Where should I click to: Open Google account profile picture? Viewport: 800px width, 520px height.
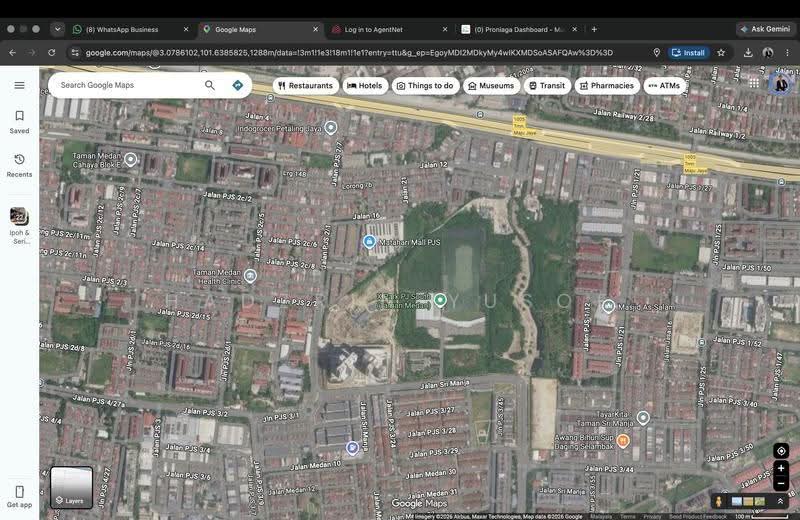pyautogui.click(x=781, y=83)
